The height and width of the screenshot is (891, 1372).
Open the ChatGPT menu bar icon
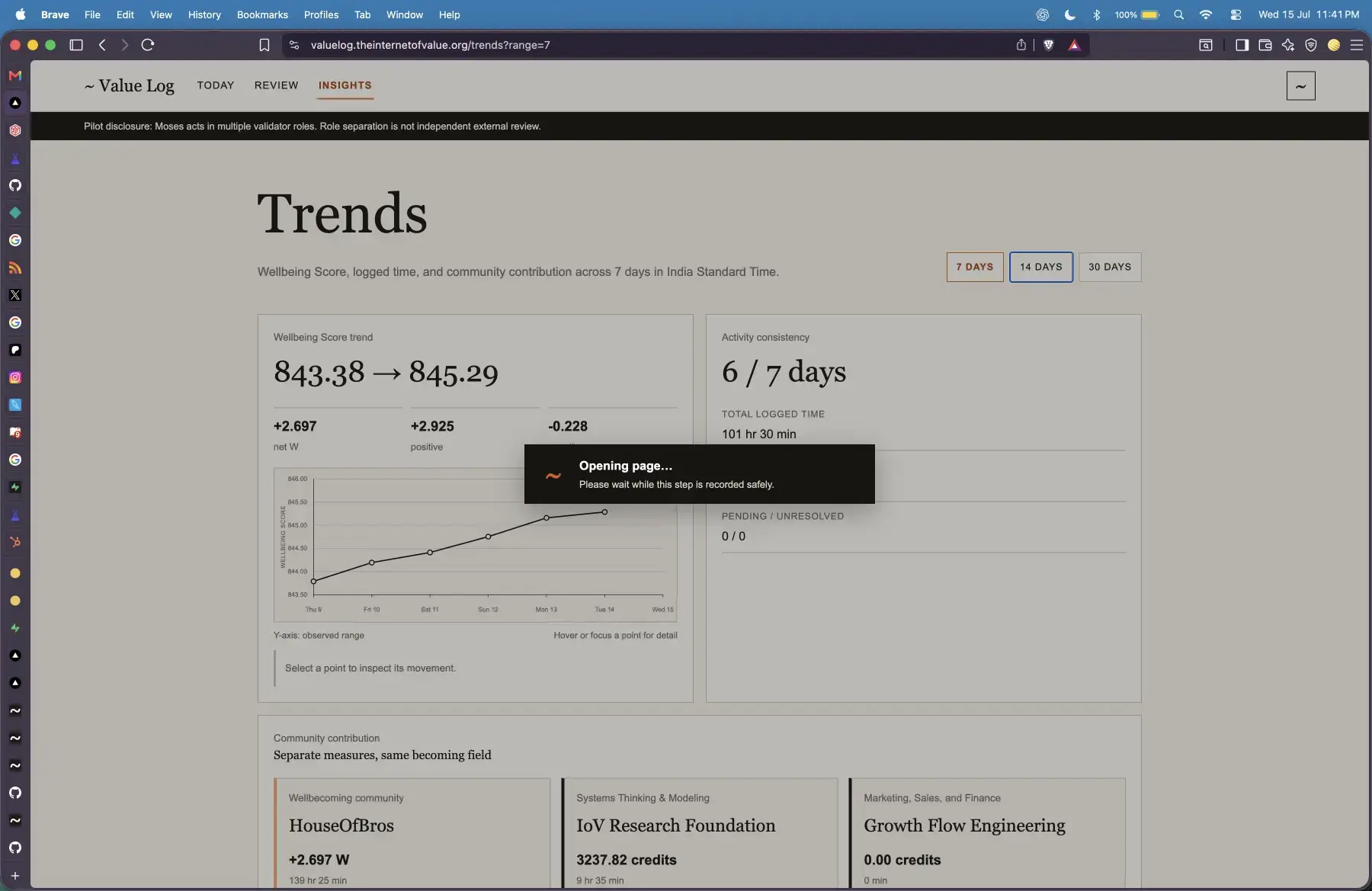tap(1043, 14)
